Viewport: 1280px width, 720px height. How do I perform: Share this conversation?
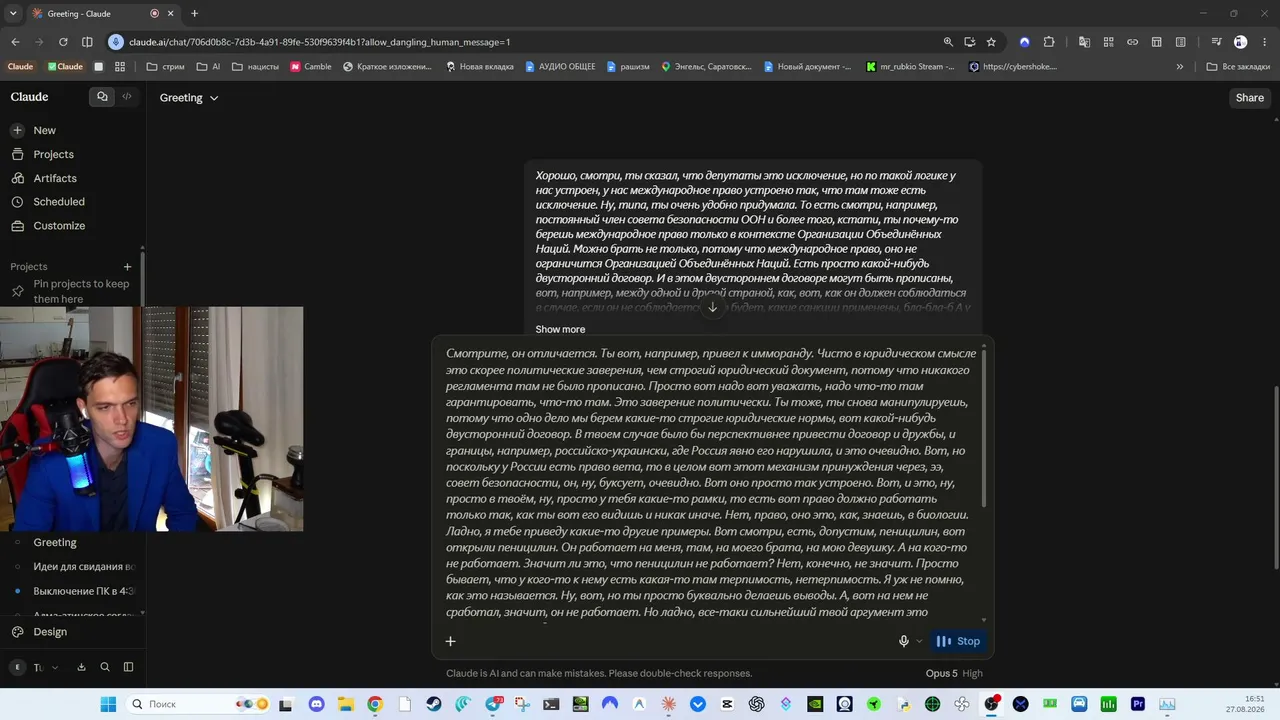click(1249, 98)
